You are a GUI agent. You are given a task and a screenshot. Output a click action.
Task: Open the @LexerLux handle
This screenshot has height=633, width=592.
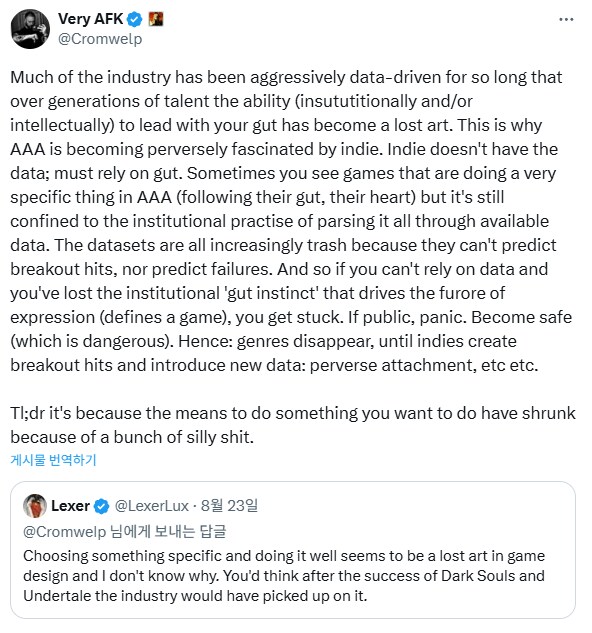(x=152, y=506)
